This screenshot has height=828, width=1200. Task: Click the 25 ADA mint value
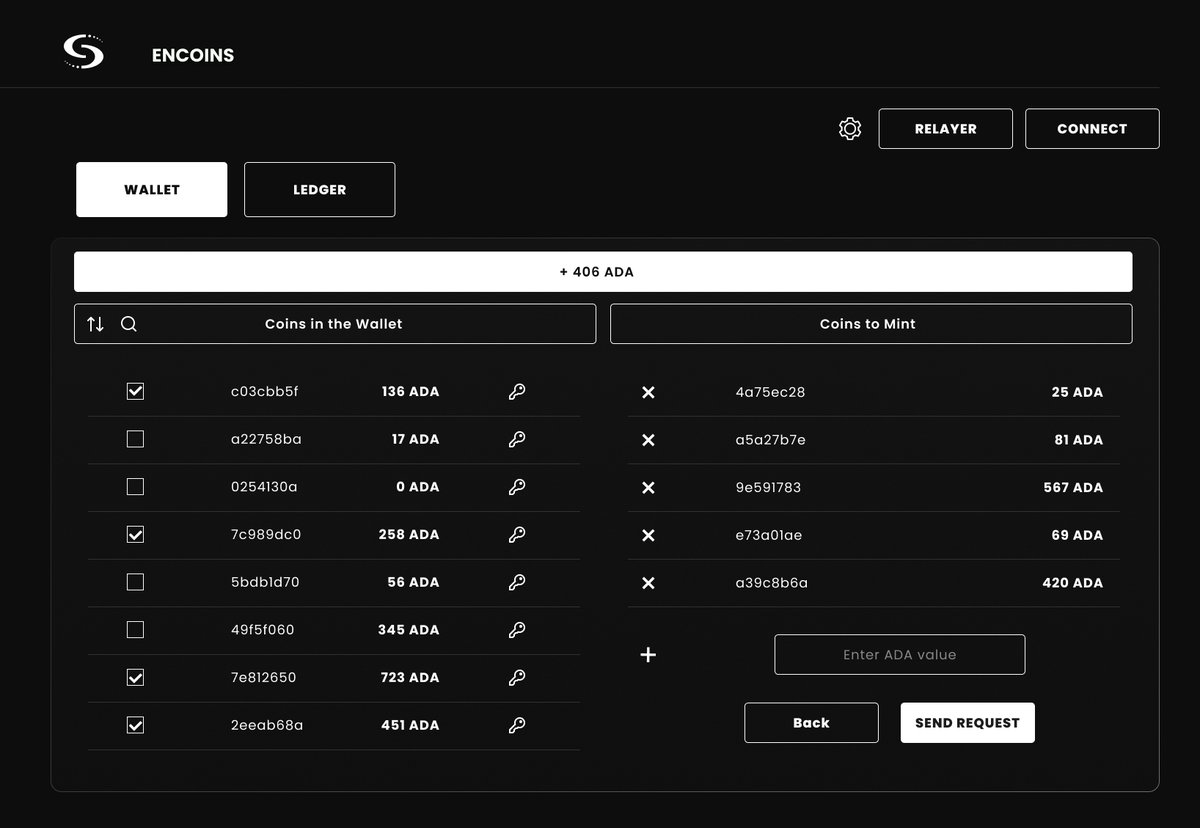pos(1078,392)
